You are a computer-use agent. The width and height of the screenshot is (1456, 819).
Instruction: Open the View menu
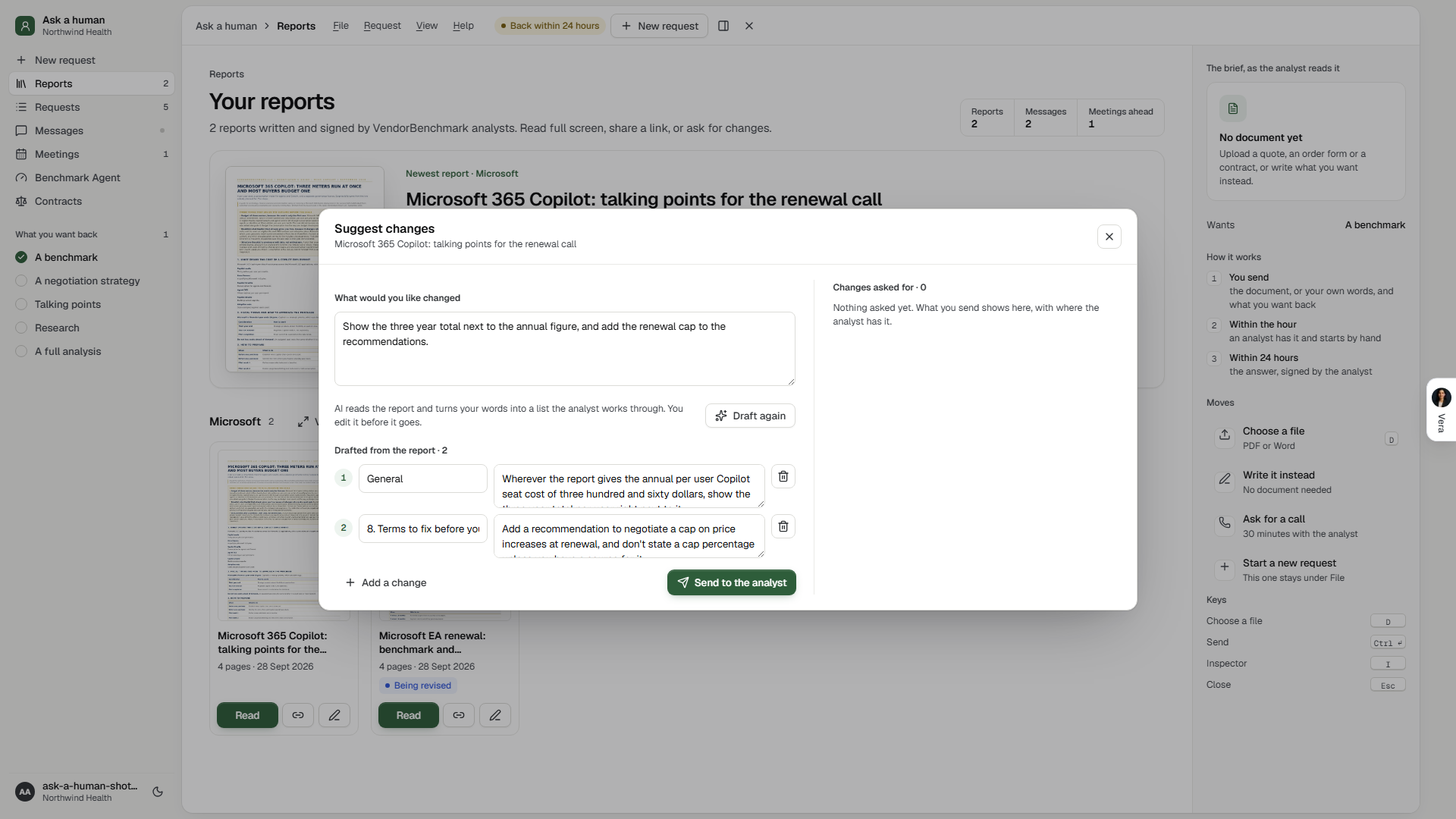click(427, 26)
